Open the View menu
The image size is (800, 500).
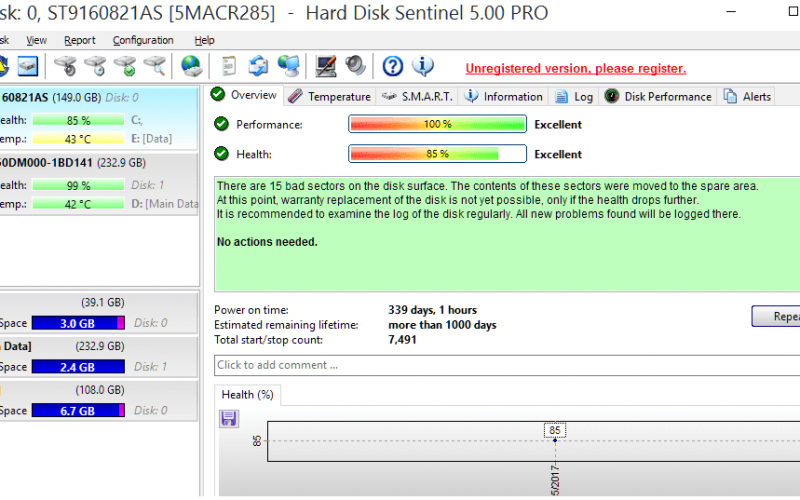[36, 40]
